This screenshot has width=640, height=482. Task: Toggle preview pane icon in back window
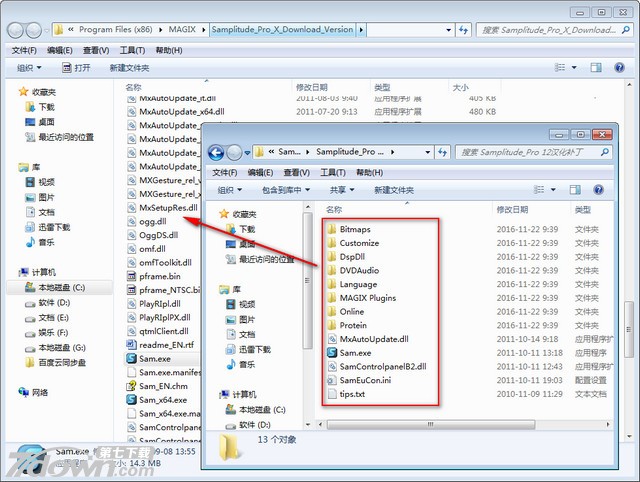(596, 67)
